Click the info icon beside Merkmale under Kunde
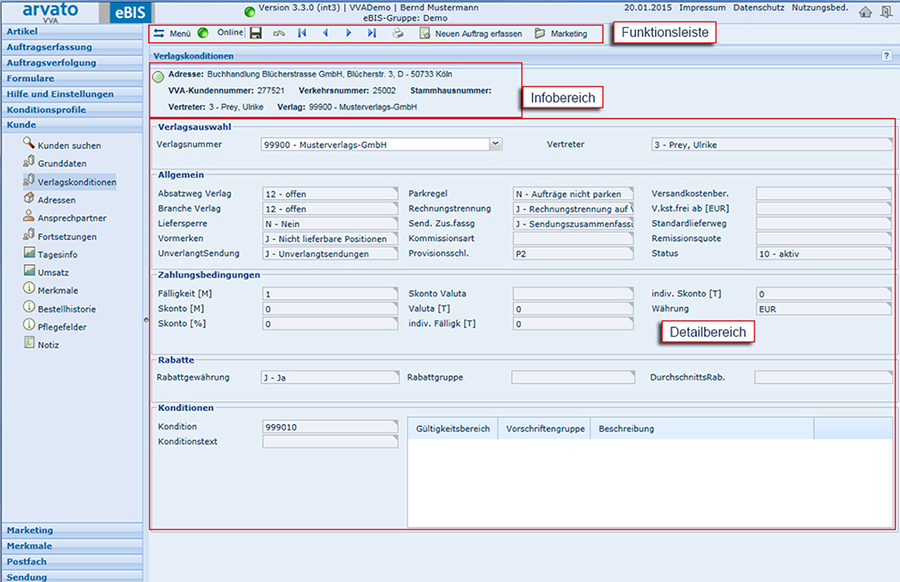Viewport: 900px width, 582px height. [29, 289]
